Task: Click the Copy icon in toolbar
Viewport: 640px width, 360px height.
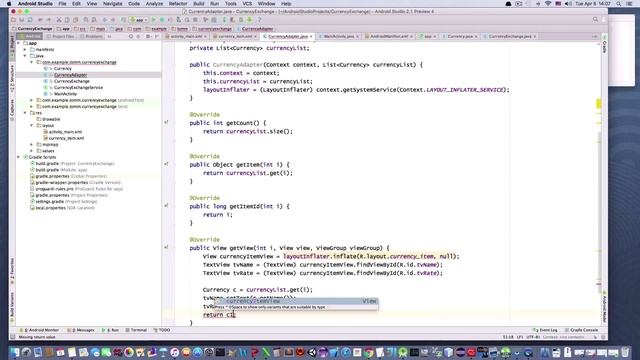Action: (67, 20)
